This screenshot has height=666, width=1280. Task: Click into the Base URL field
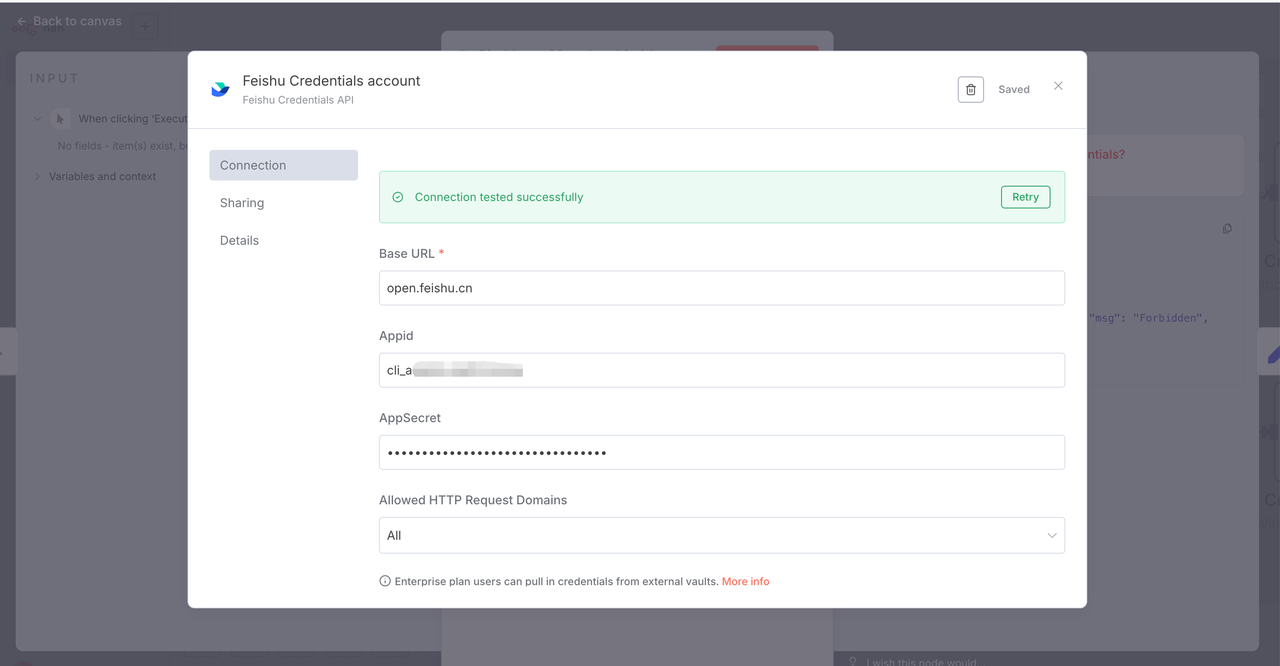[721, 288]
